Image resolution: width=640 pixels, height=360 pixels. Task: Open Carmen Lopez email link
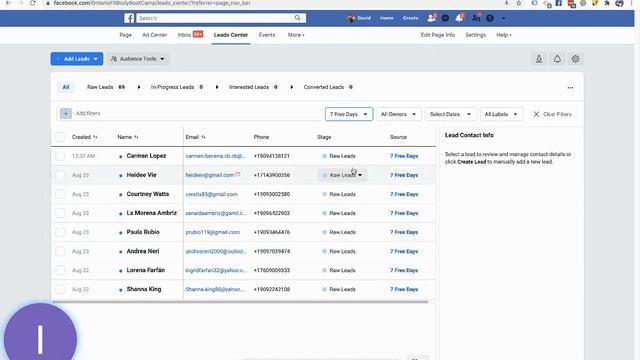click(216, 156)
